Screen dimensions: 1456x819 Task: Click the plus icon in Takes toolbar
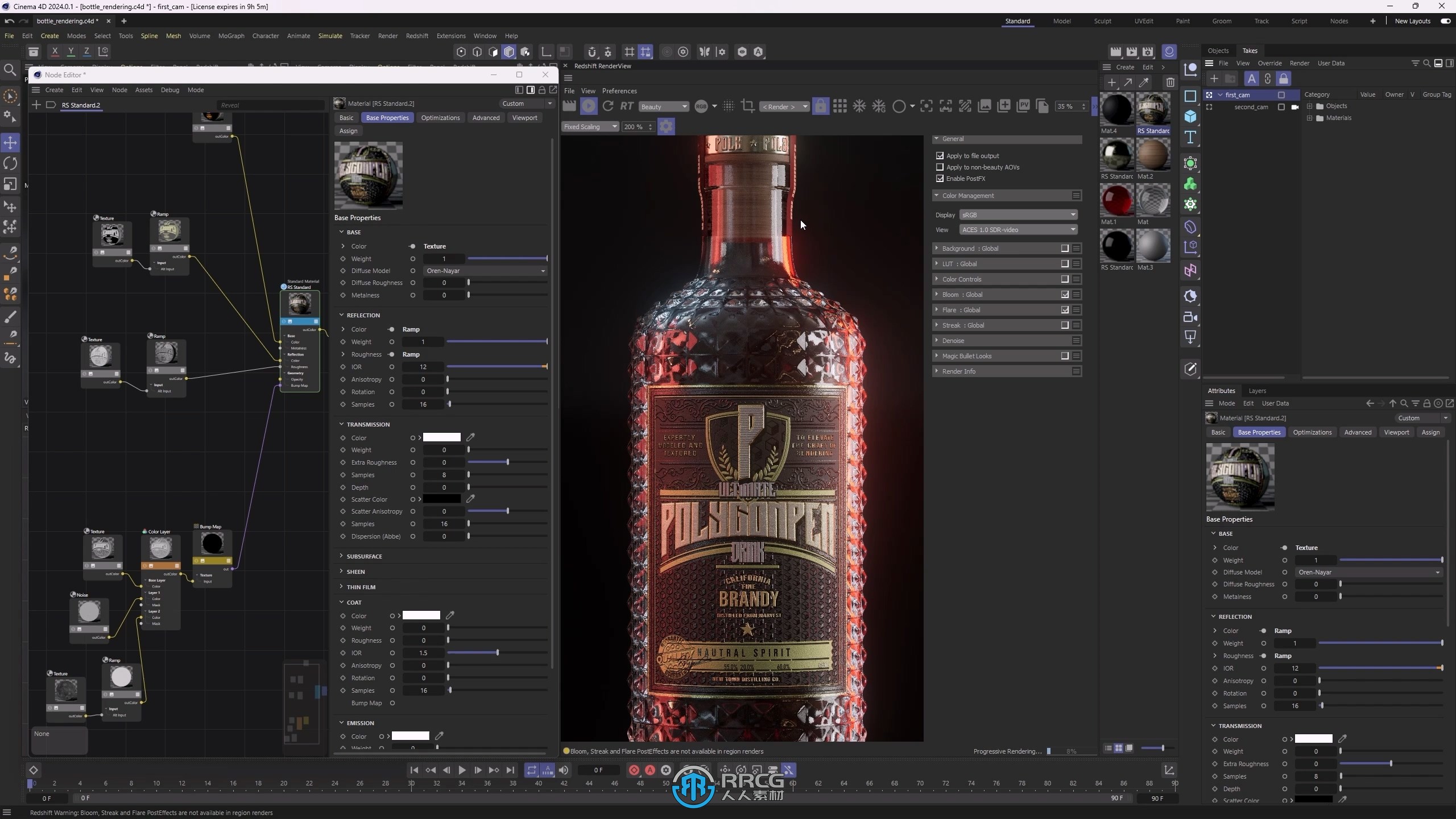coord(1214,78)
